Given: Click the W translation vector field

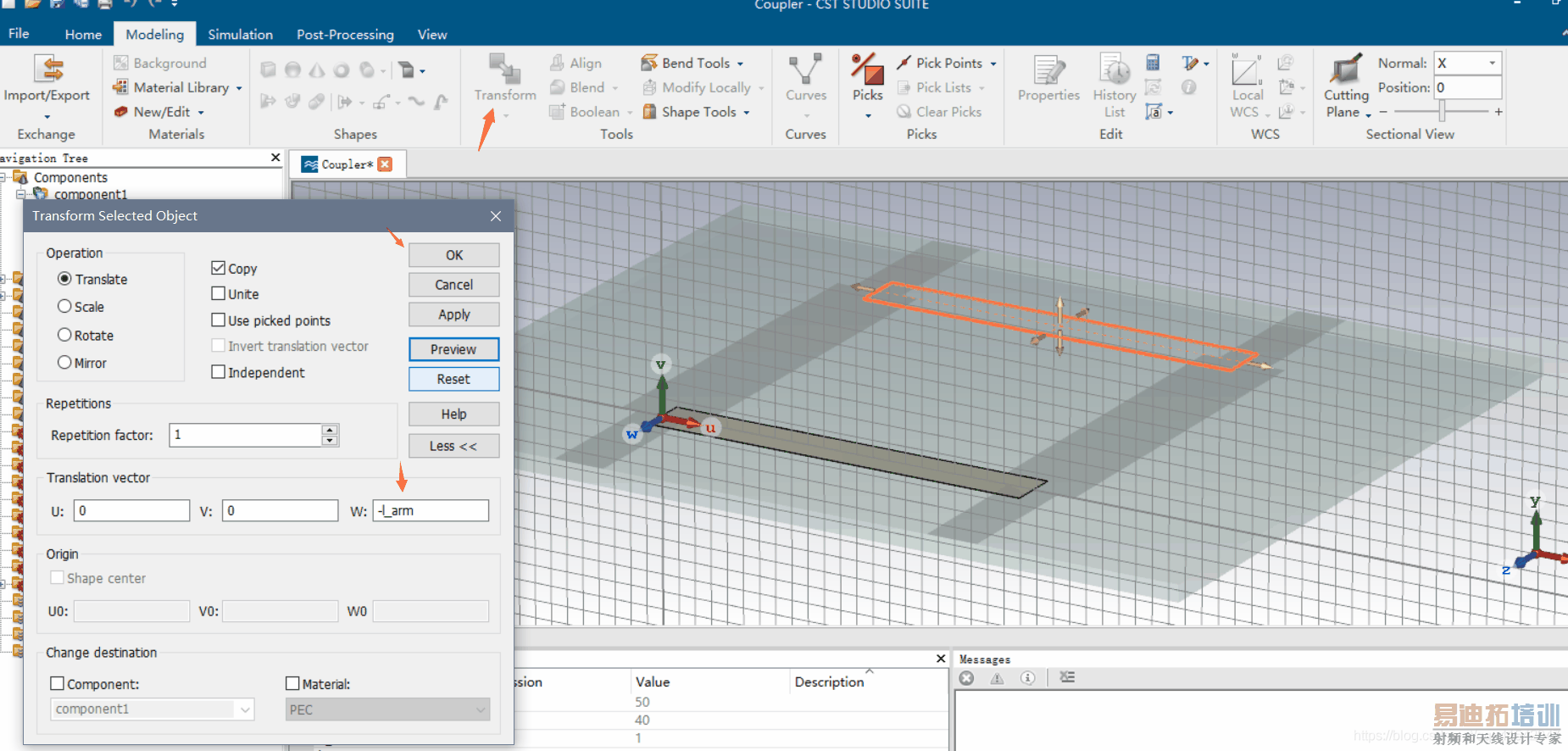Looking at the screenshot, I should [431, 510].
